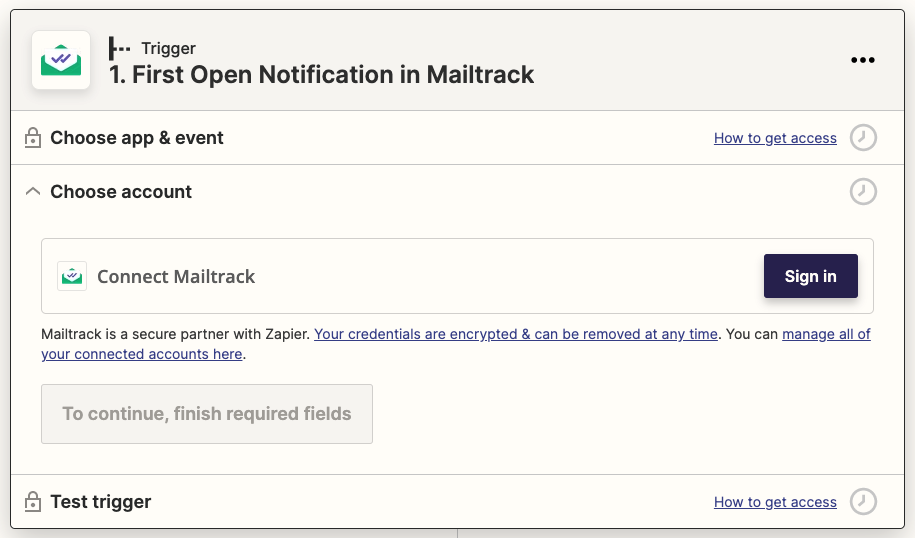915x538 pixels.
Task: Click the small Mailtrack icon beside Connect Mailtrack
Action: tap(71, 276)
